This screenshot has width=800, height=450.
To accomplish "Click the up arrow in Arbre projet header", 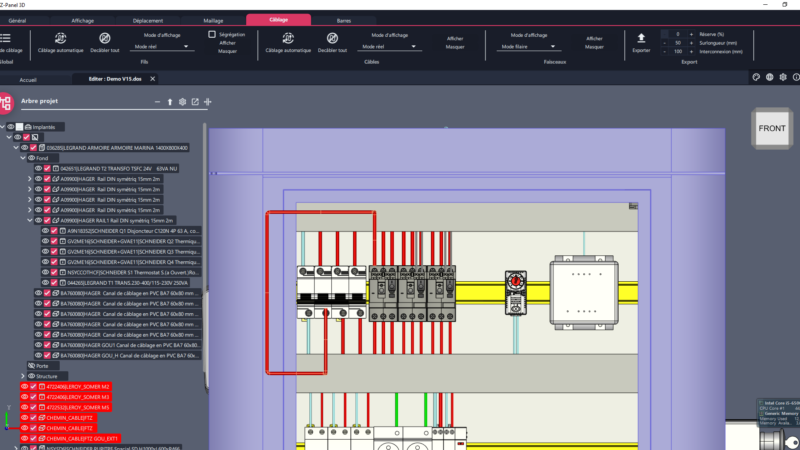I will pos(169,102).
